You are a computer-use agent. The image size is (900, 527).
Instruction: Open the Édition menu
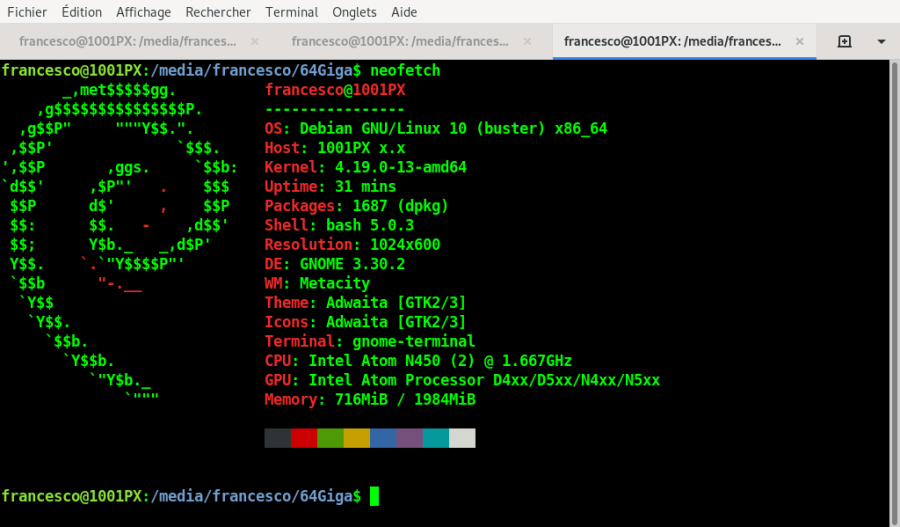point(81,12)
